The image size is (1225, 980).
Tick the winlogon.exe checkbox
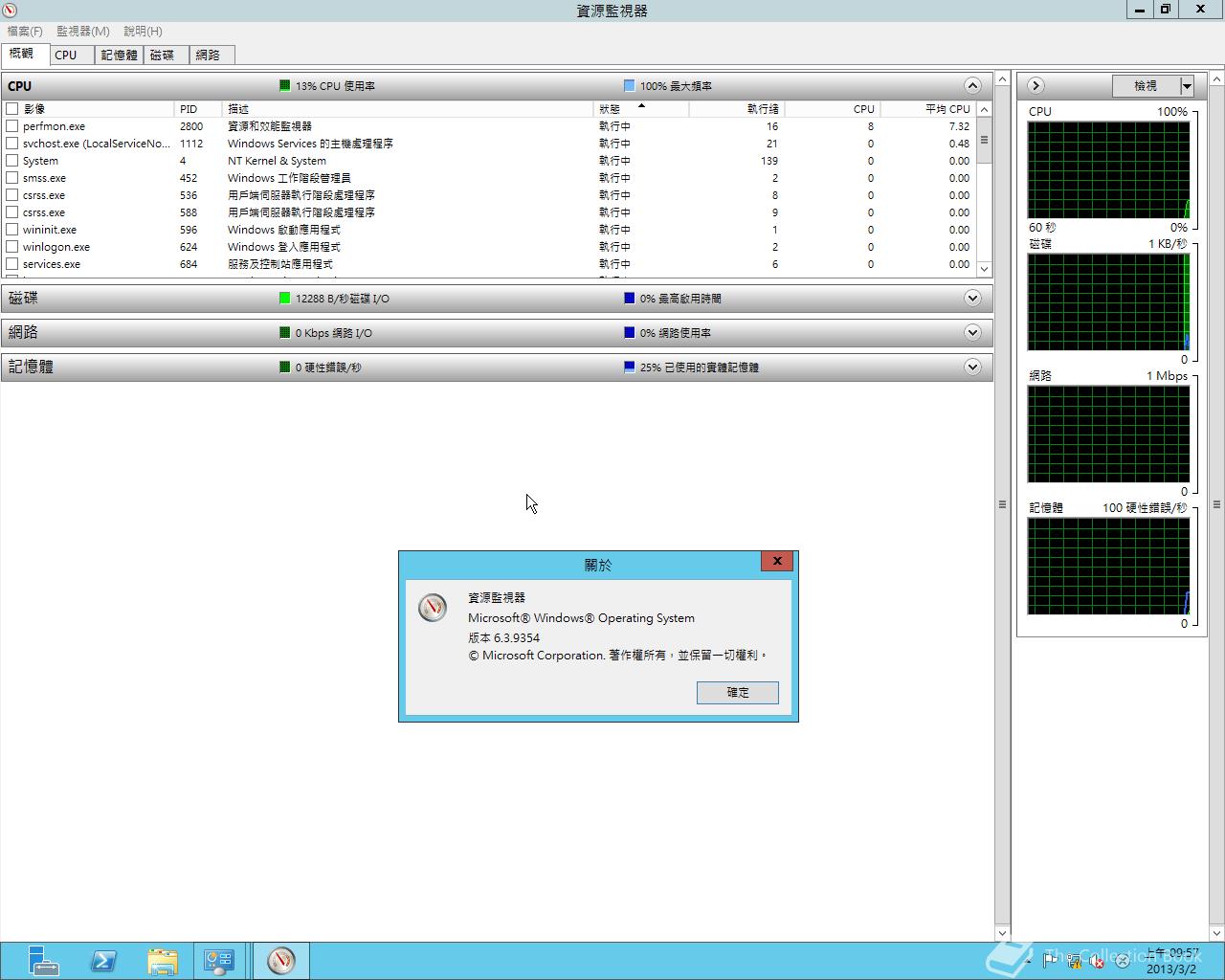click(12, 247)
